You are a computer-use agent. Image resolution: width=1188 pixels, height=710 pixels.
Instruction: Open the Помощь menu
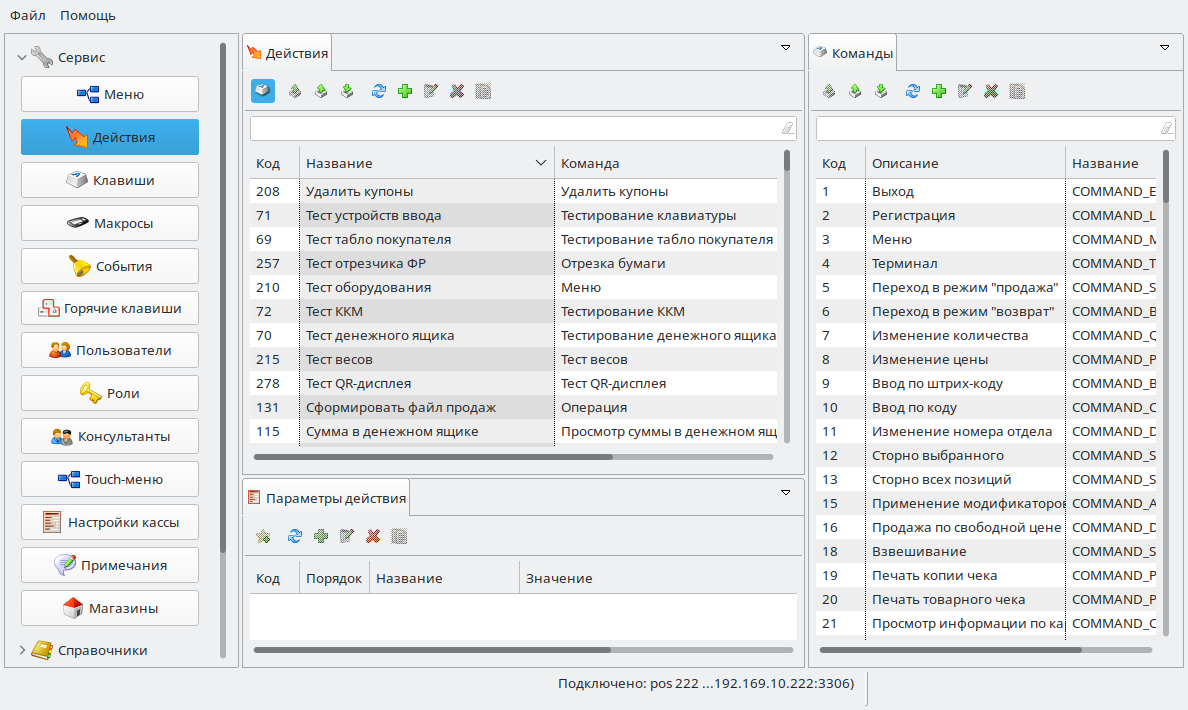click(88, 15)
